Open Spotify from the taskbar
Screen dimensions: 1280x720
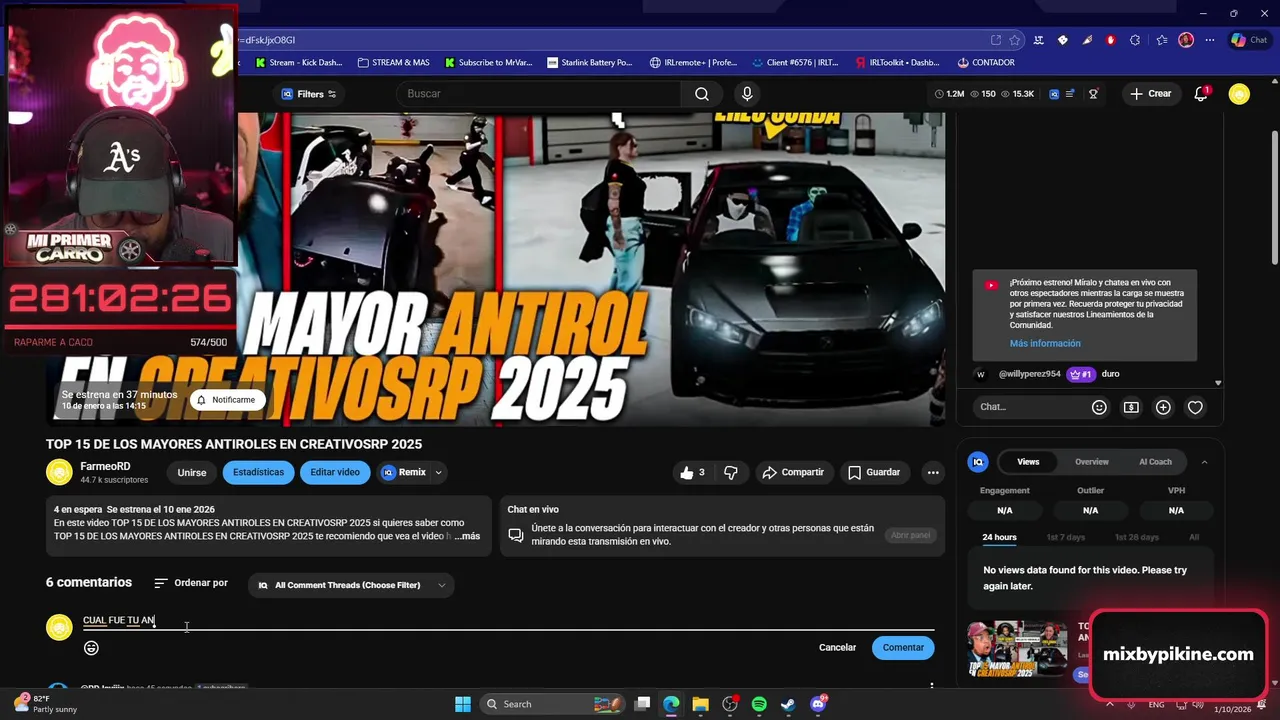tap(759, 704)
